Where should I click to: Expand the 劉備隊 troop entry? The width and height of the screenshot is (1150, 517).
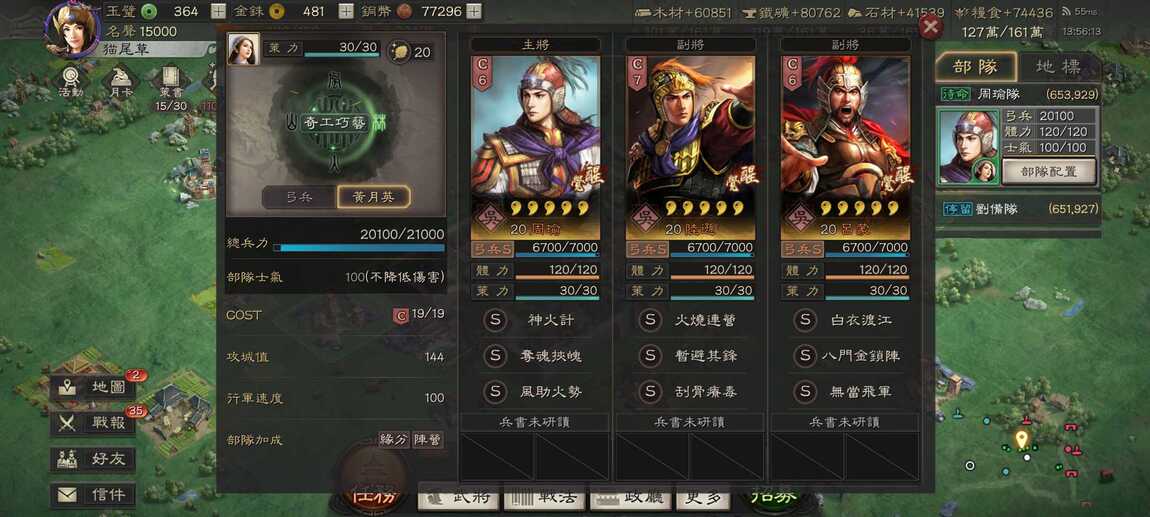pos(1020,209)
